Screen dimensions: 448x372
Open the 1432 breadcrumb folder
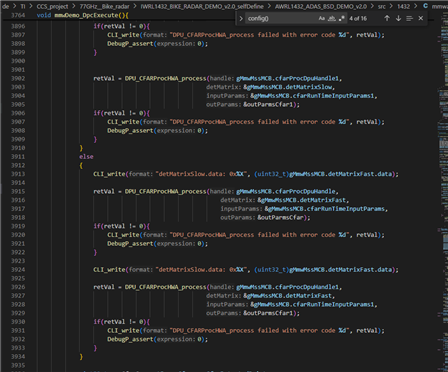point(403,6)
